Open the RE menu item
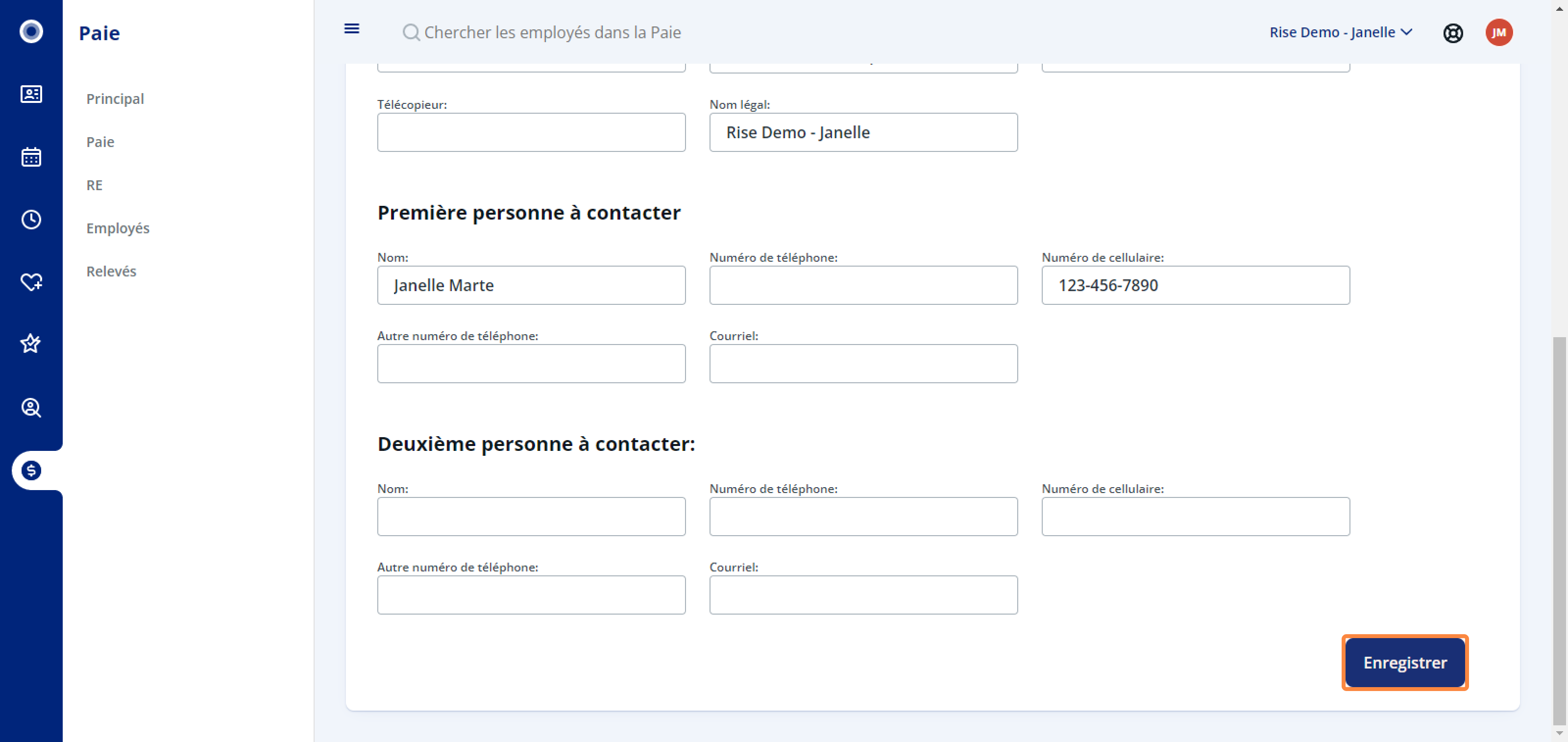The height and width of the screenshot is (742, 1568). [95, 185]
